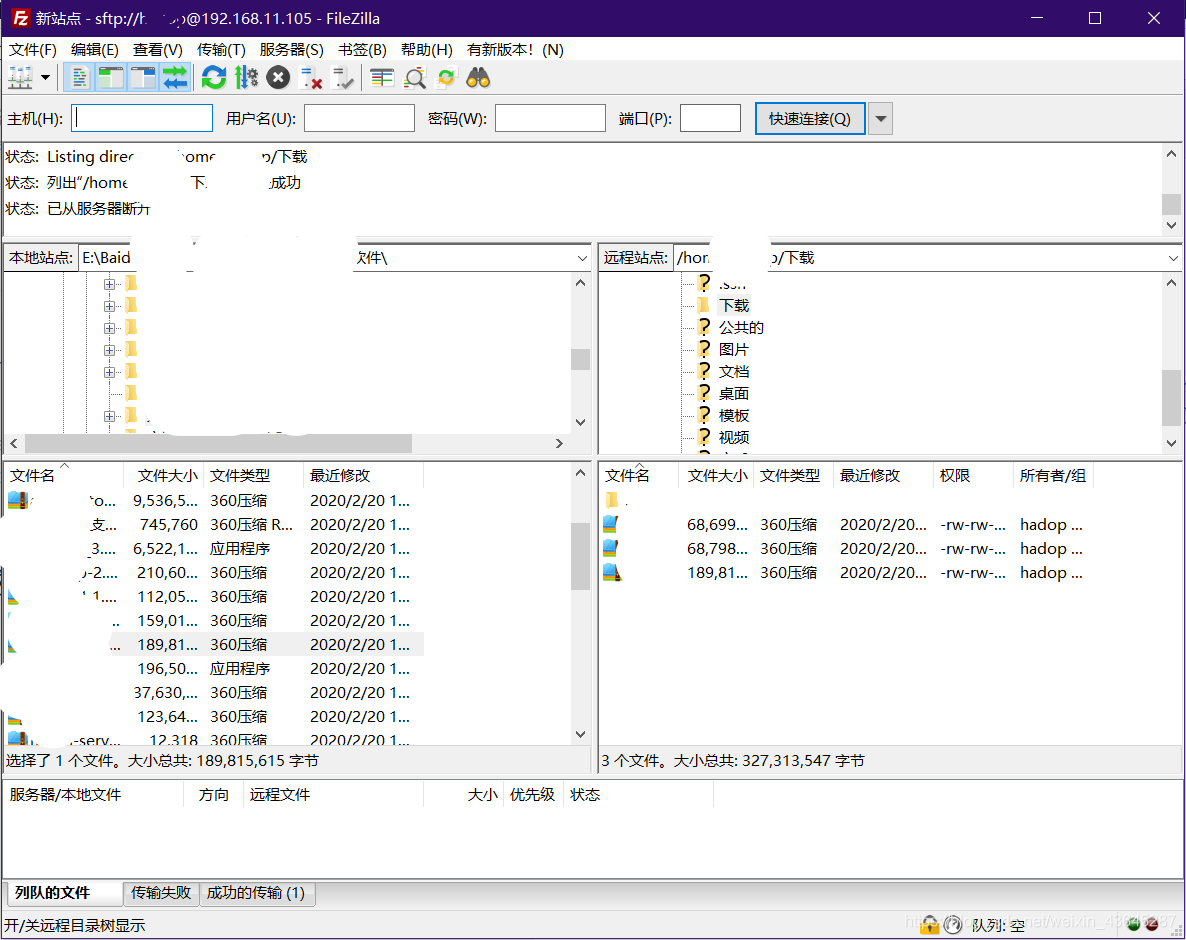Select the 模板 folder in remote tree

click(x=733, y=415)
